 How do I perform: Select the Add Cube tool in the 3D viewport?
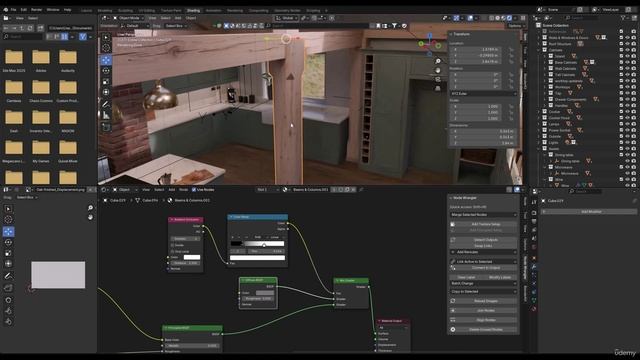coord(106,127)
